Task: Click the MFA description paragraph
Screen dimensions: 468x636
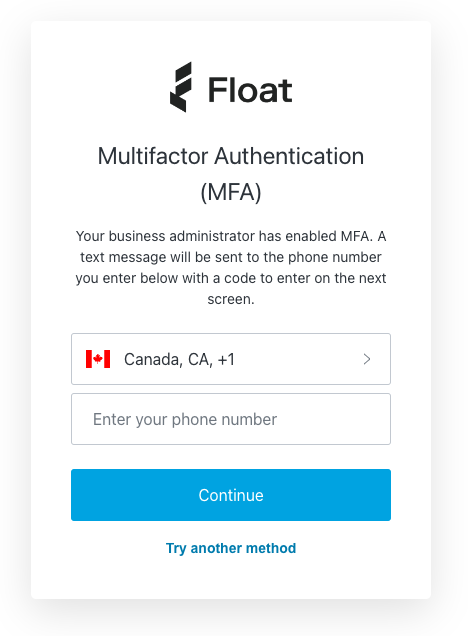Action: 231,268
